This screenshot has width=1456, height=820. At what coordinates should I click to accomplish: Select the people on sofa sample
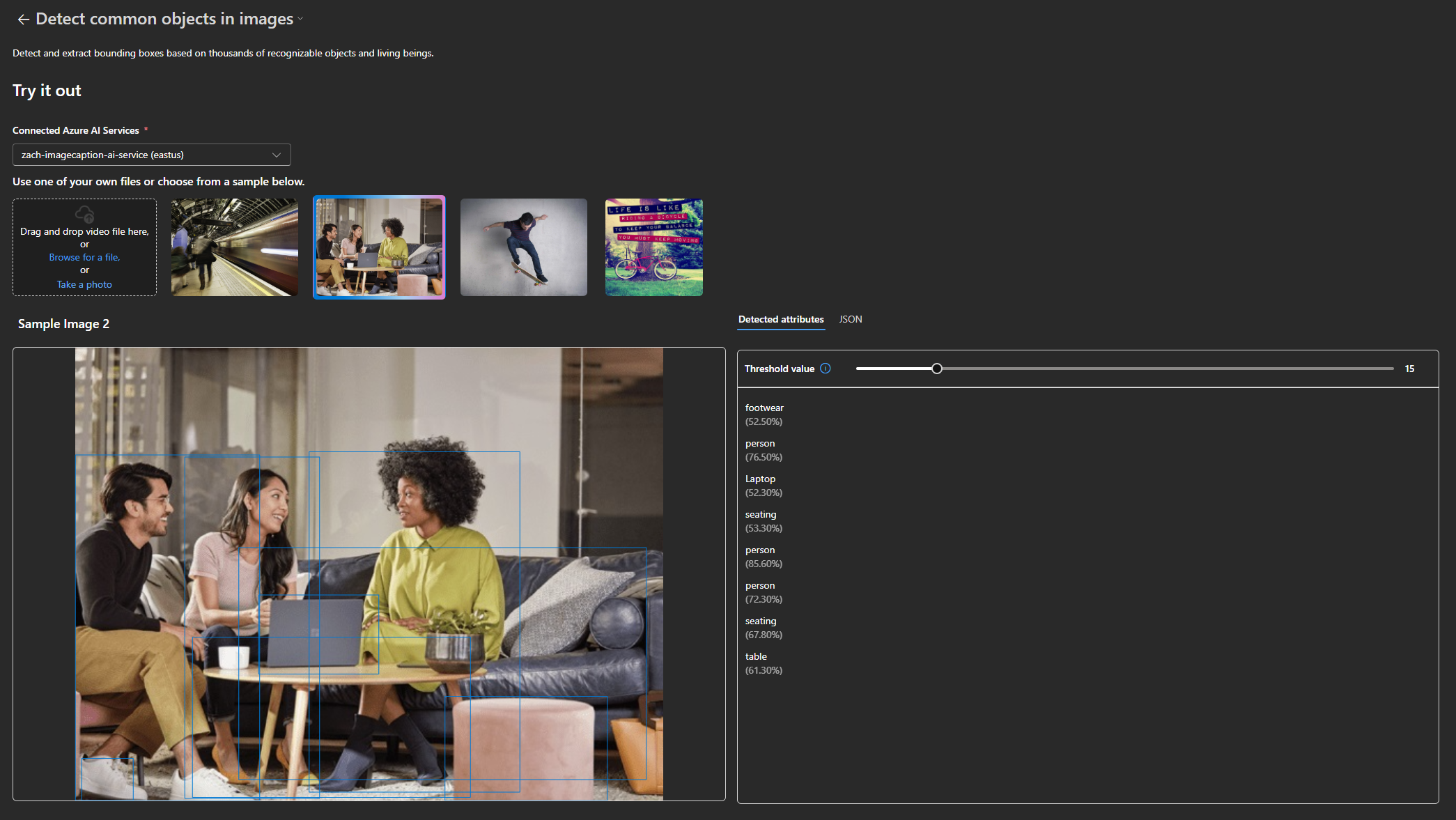coord(379,247)
